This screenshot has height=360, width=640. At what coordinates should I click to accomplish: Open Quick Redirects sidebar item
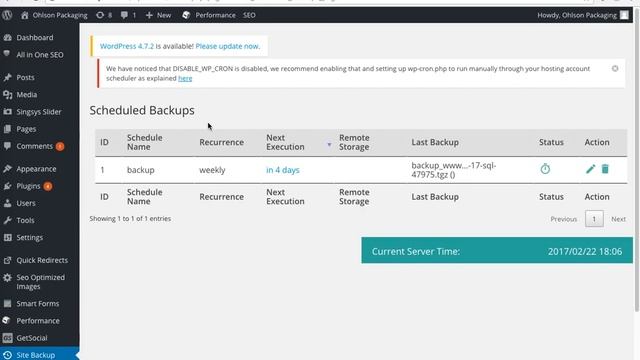[x=42, y=260]
